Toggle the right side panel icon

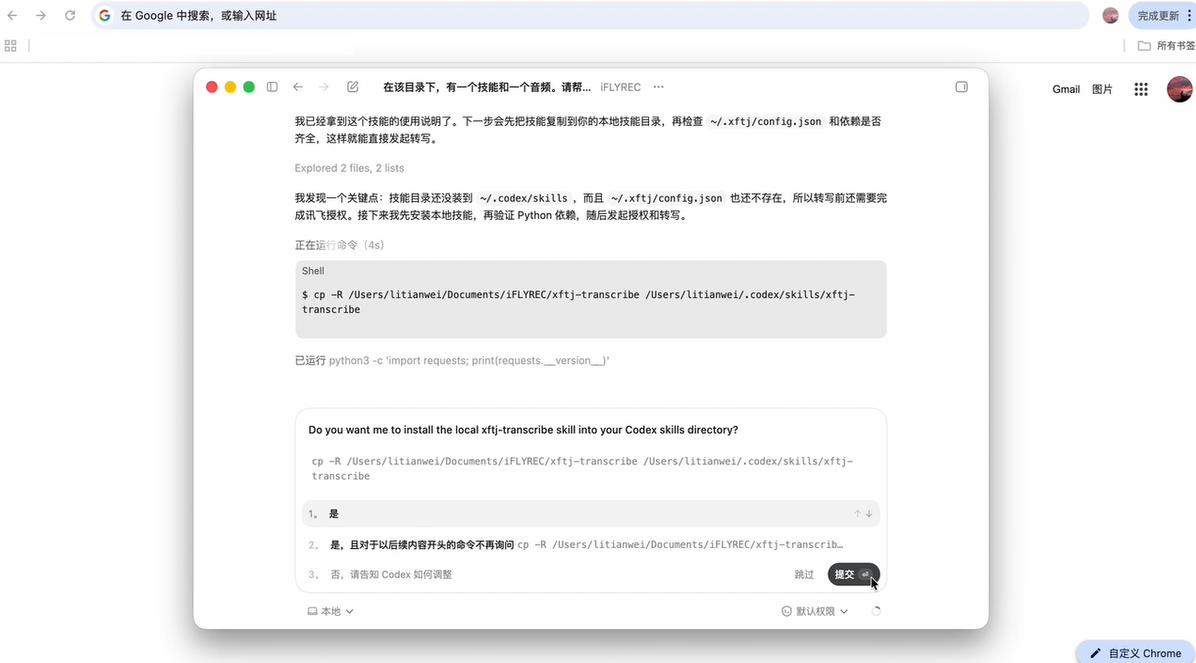(961, 87)
